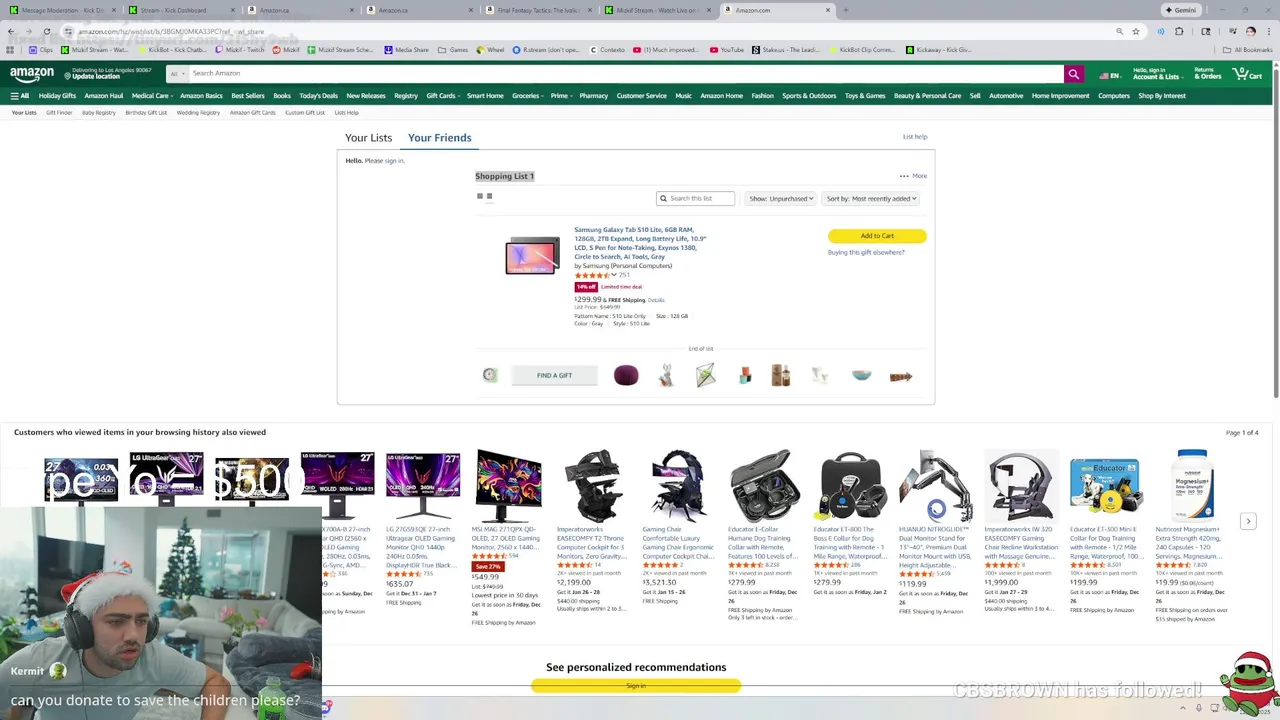The width and height of the screenshot is (1280, 720).
Task: Click the Amazon search input field
Action: tap(625, 74)
